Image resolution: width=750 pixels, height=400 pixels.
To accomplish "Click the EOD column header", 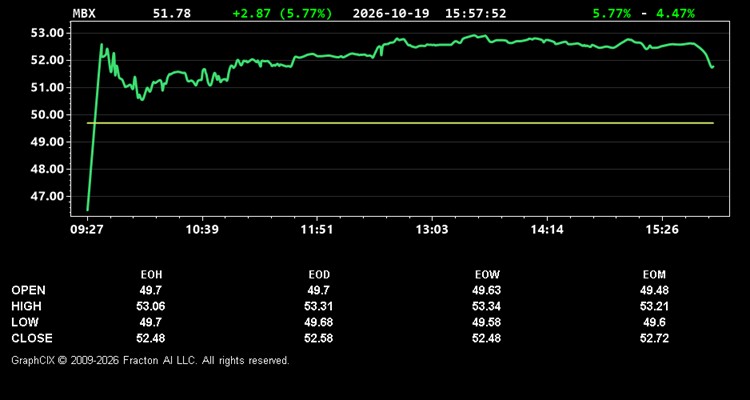I will [x=319, y=275].
